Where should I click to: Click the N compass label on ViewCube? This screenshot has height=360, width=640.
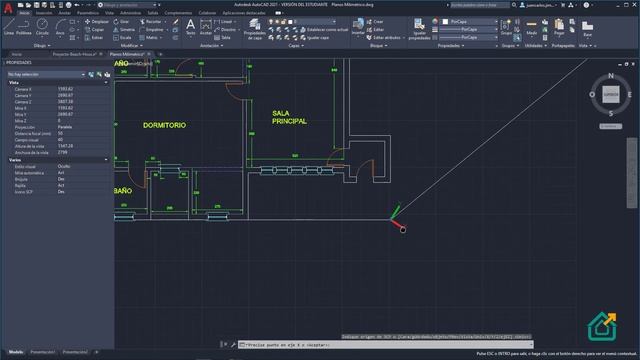click(x=611, y=76)
